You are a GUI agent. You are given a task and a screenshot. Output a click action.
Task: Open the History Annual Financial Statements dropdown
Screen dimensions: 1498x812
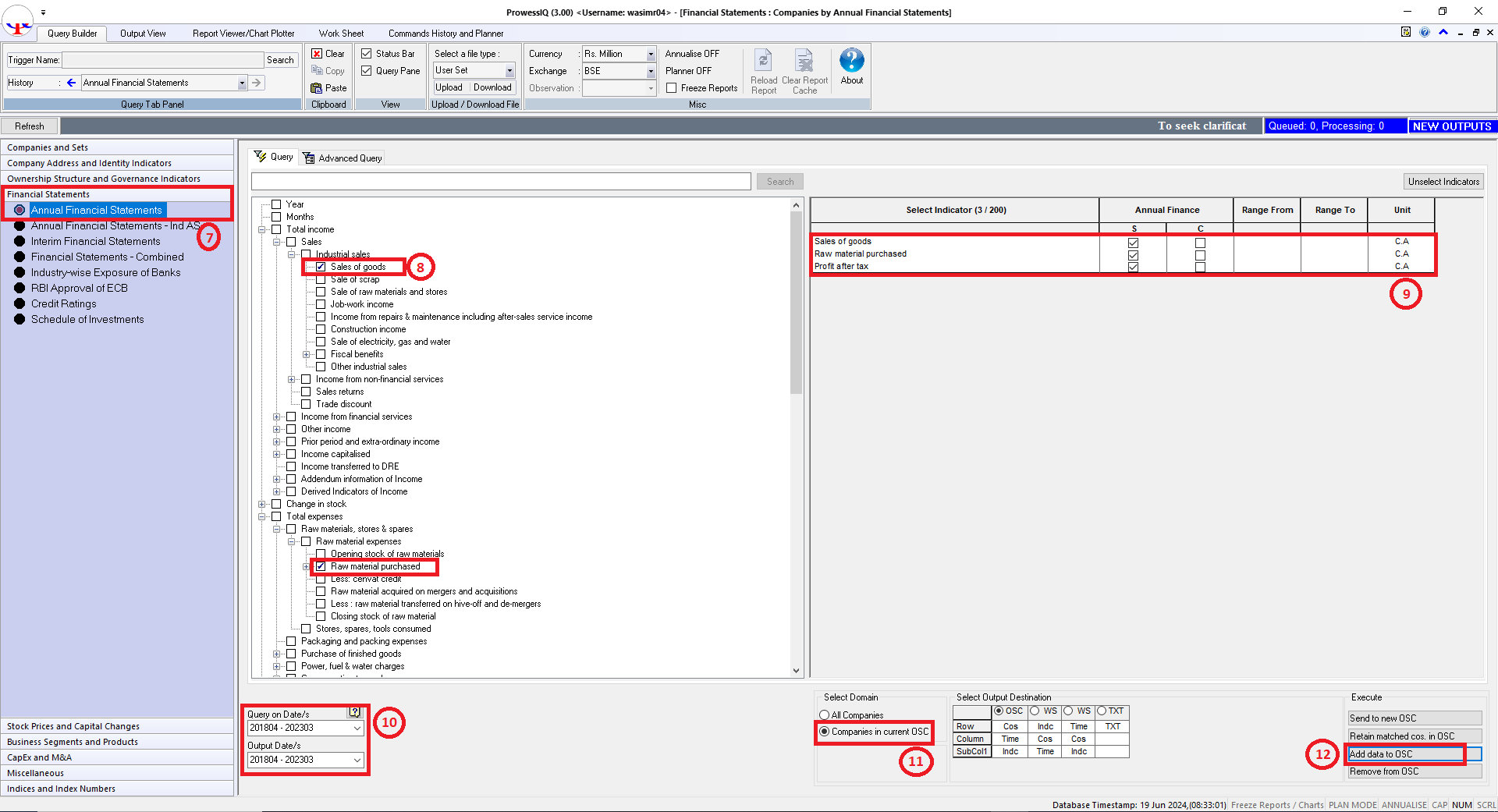click(x=242, y=83)
